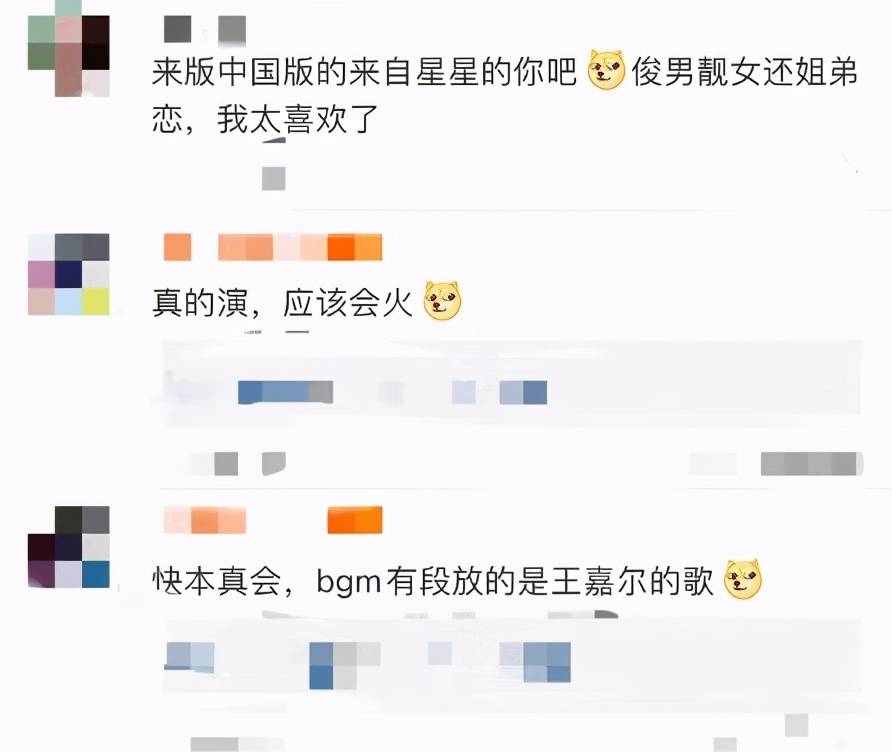The image size is (892, 752).
Task: Click bright orange badge beside second username
Action: coord(355,247)
